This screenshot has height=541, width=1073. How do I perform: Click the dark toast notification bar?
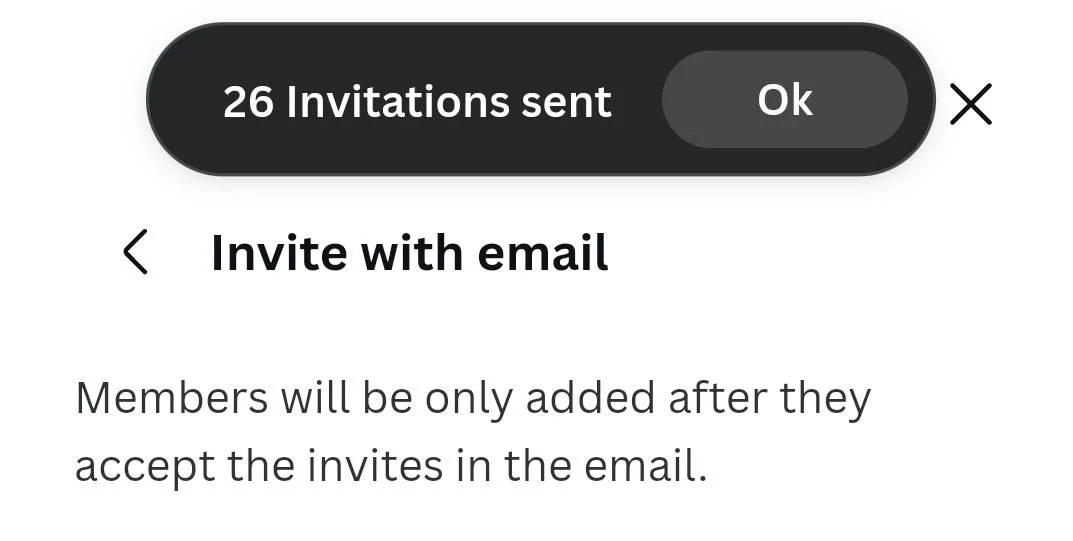pos(541,99)
